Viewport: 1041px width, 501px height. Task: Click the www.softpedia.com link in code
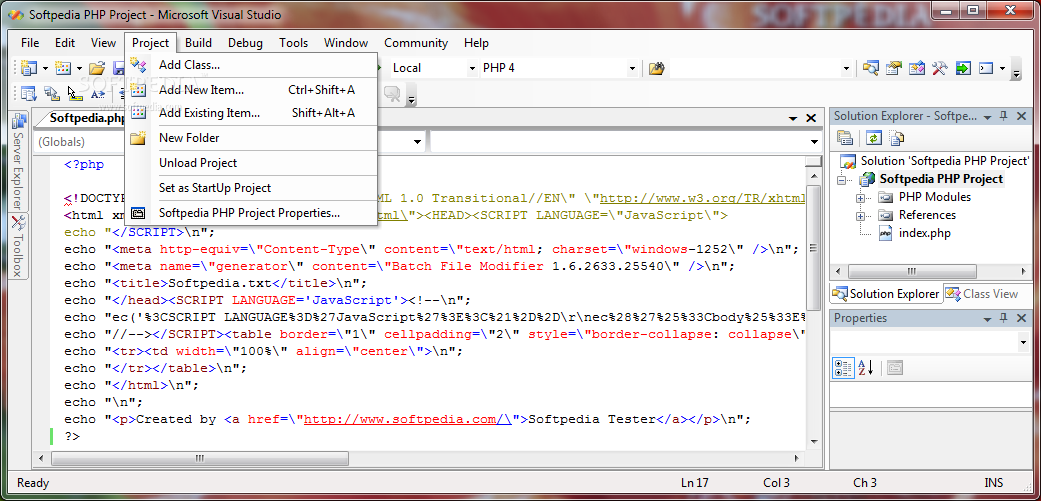(408, 419)
